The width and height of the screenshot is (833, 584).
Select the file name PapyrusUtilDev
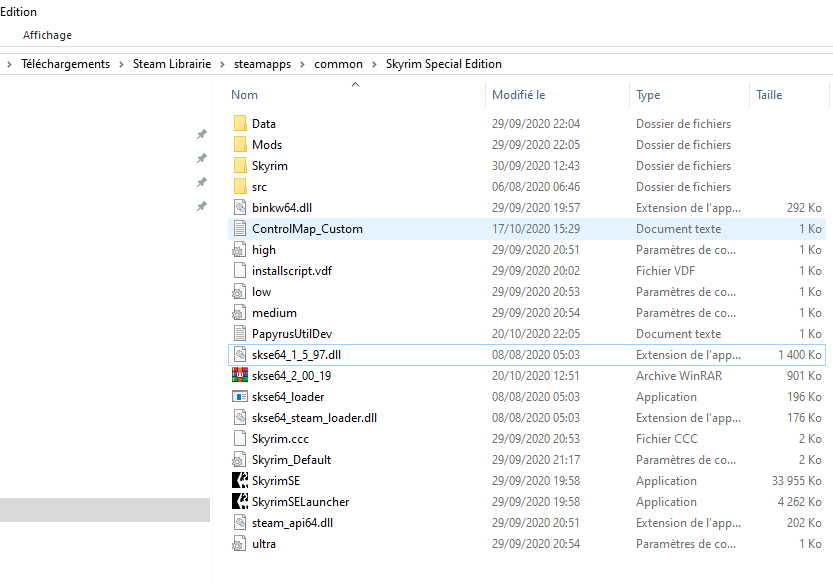tap(292, 334)
